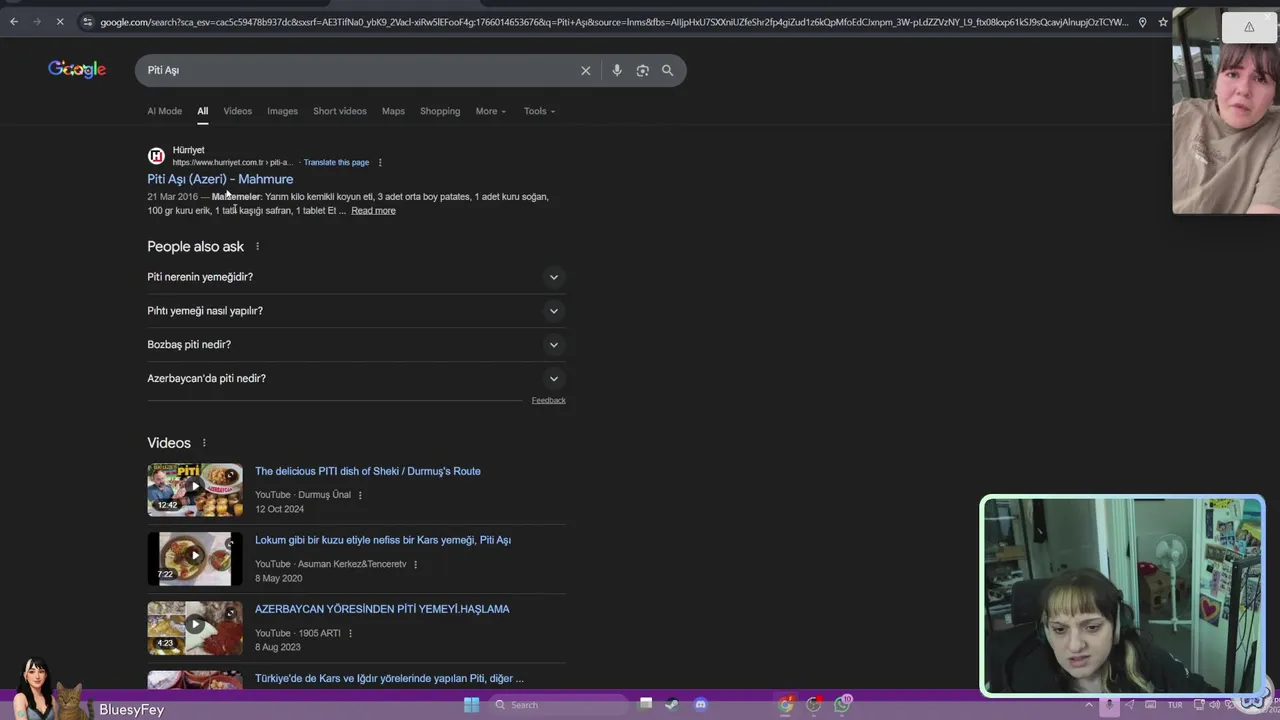Open the More search filters dropdown

(x=491, y=111)
